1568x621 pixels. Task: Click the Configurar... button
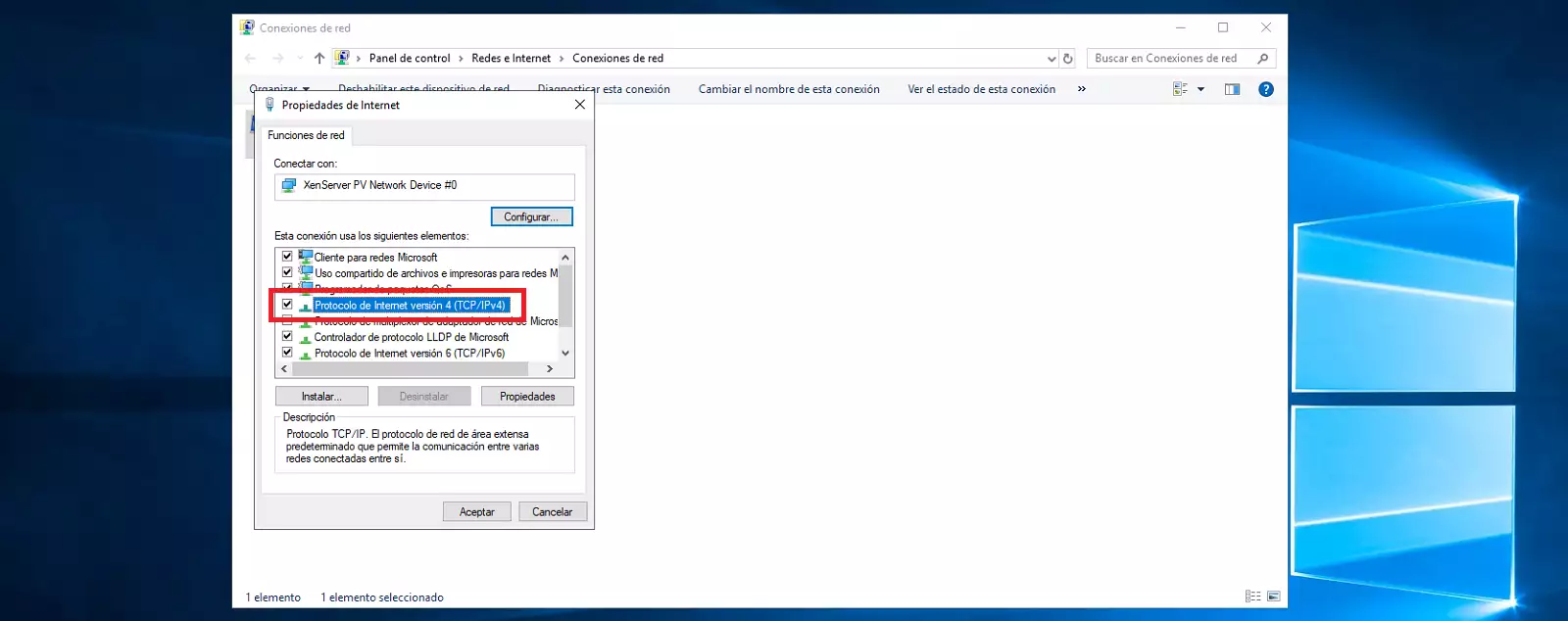pyautogui.click(x=531, y=216)
